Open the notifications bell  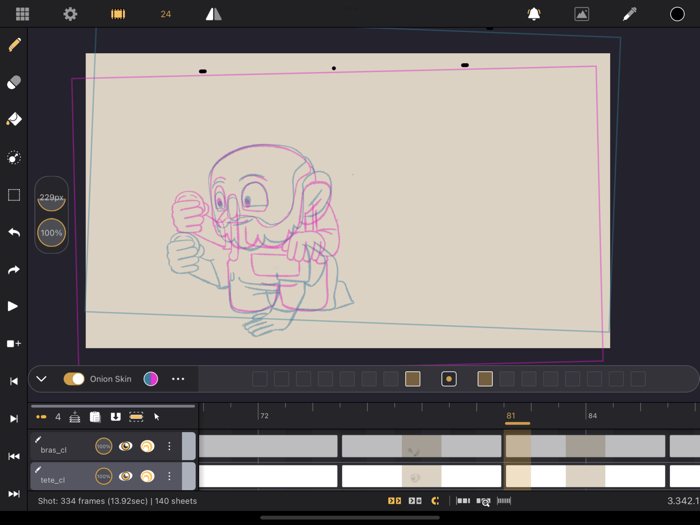pos(534,14)
